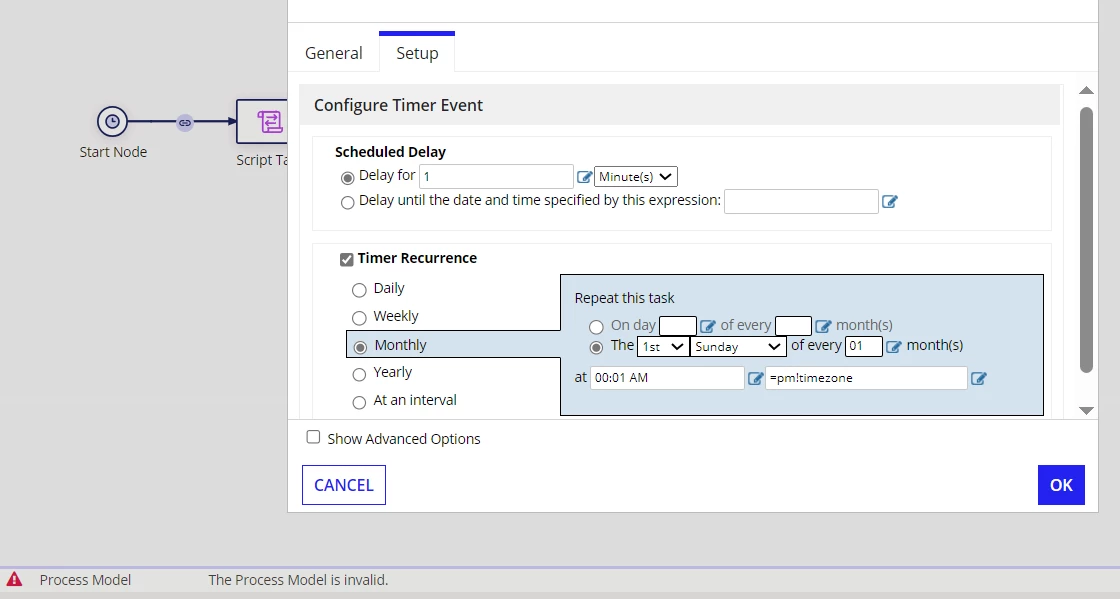Open expression editor for pm!timezone field

pos(979,378)
